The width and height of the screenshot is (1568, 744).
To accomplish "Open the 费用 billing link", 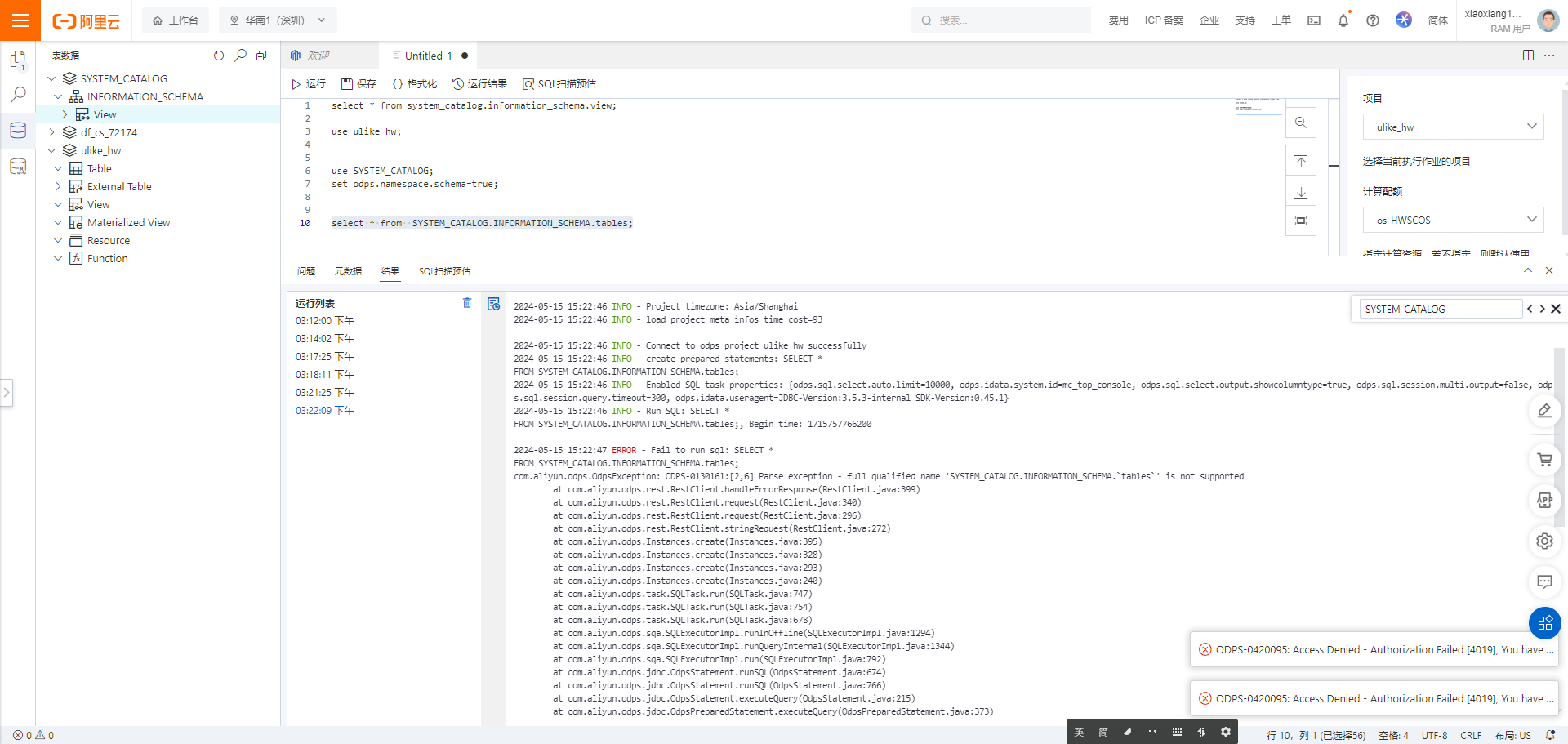I will click(1118, 20).
